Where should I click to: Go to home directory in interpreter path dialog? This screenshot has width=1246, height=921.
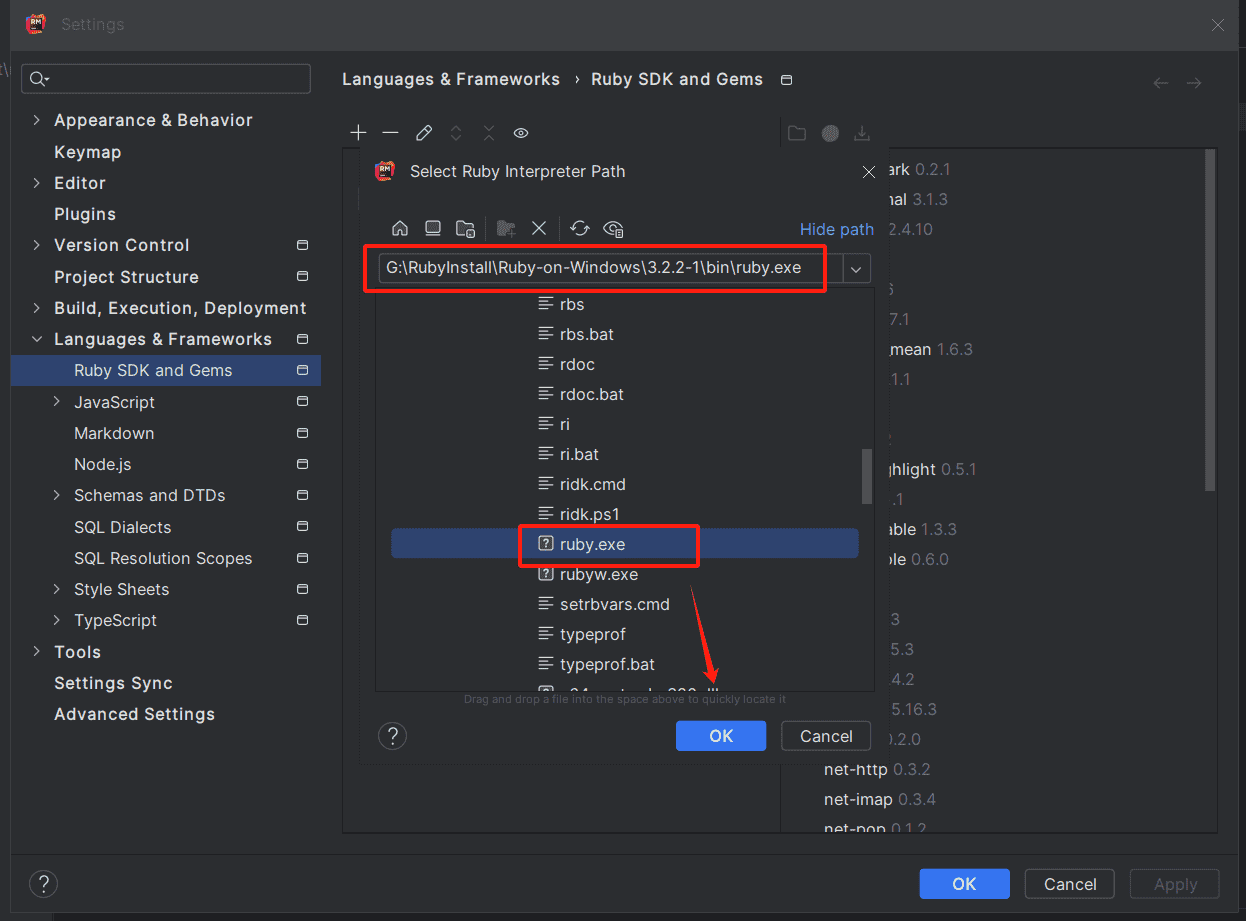pos(400,228)
